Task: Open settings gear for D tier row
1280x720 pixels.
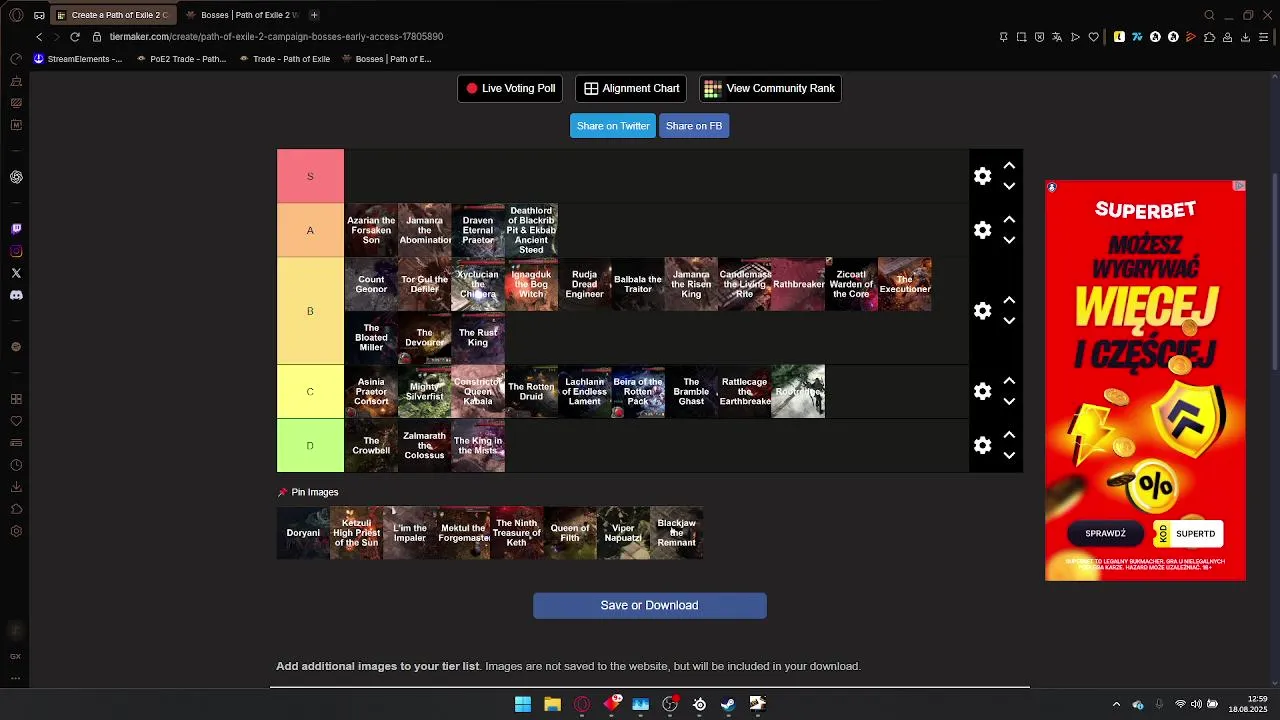Action: [x=982, y=445]
